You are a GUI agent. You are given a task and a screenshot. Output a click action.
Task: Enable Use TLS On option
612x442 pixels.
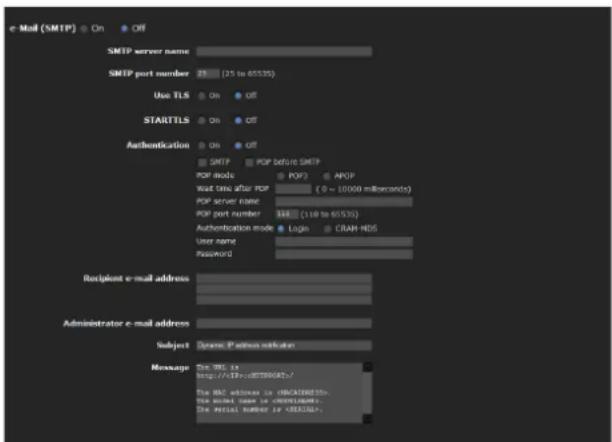pyautogui.click(x=201, y=96)
